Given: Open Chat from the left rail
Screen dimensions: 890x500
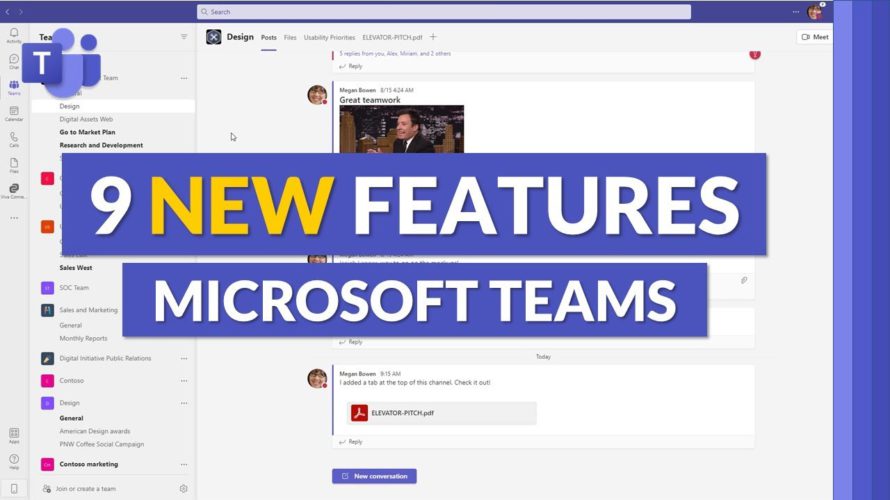Looking at the screenshot, I should point(14,61).
